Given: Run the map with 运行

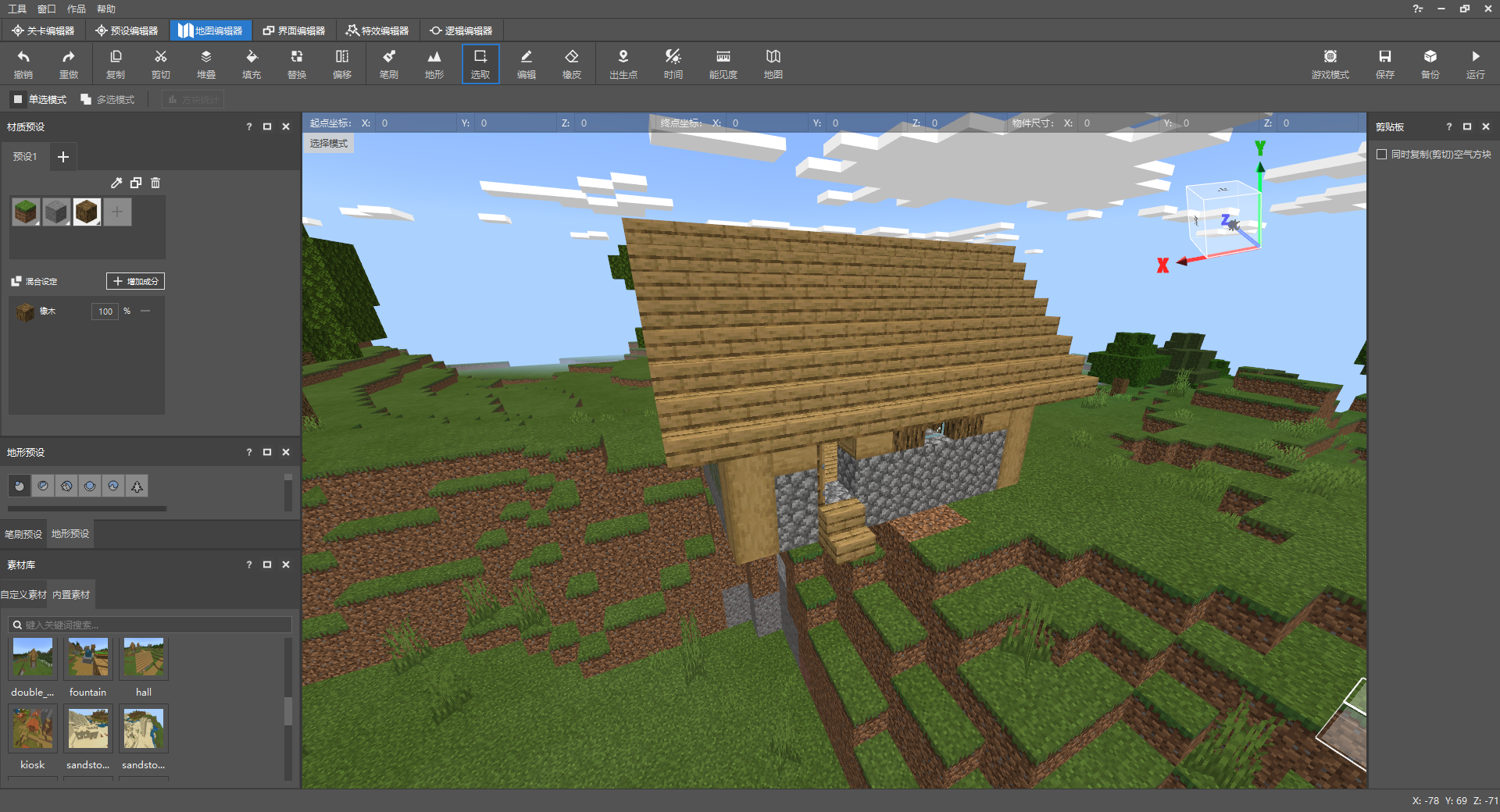Looking at the screenshot, I should 1476,64.
